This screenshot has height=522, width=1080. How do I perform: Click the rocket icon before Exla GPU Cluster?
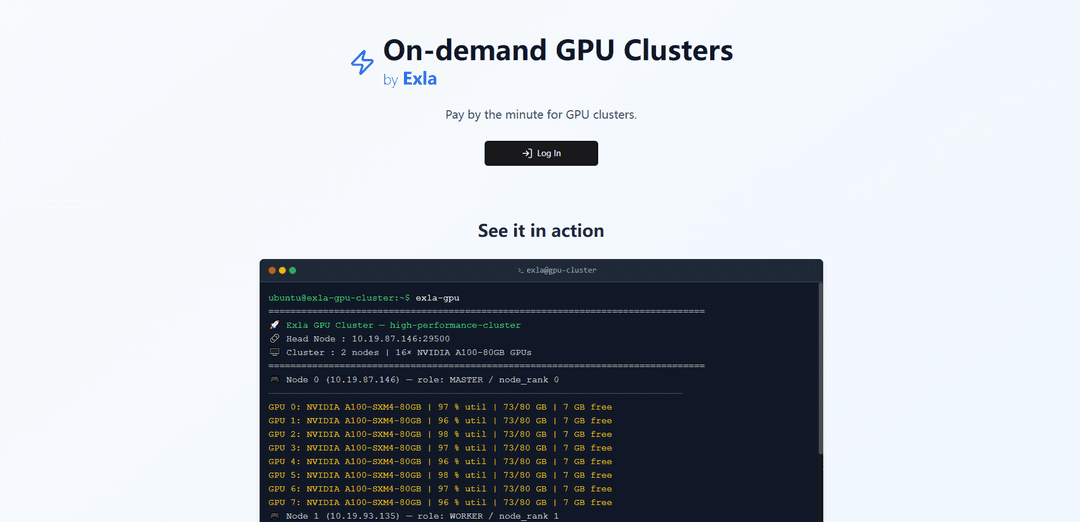point(274,325)
